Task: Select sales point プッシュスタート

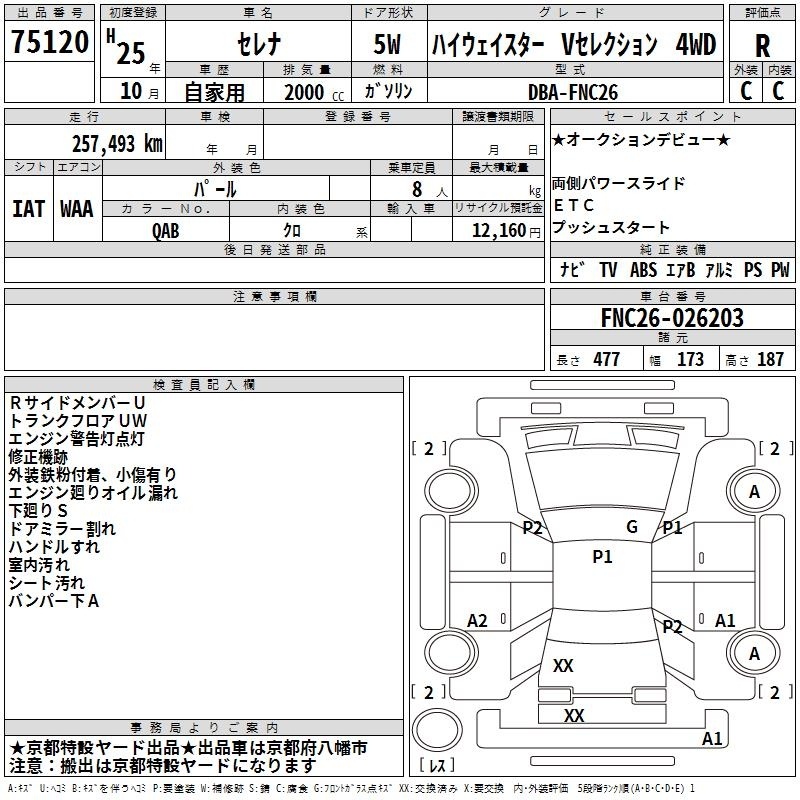Action: click(611, 227)
